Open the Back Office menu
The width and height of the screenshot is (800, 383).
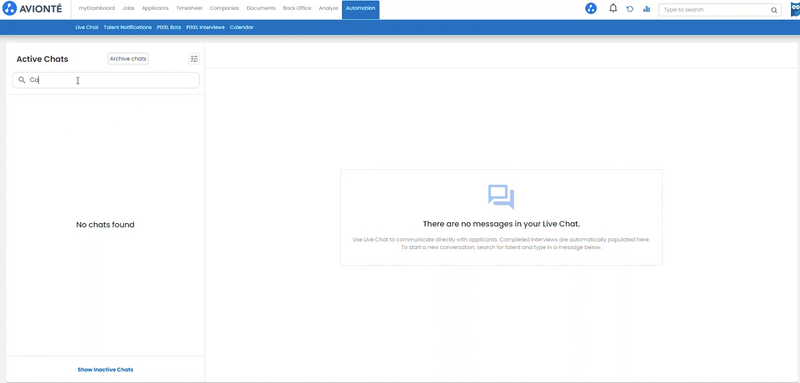297,8
